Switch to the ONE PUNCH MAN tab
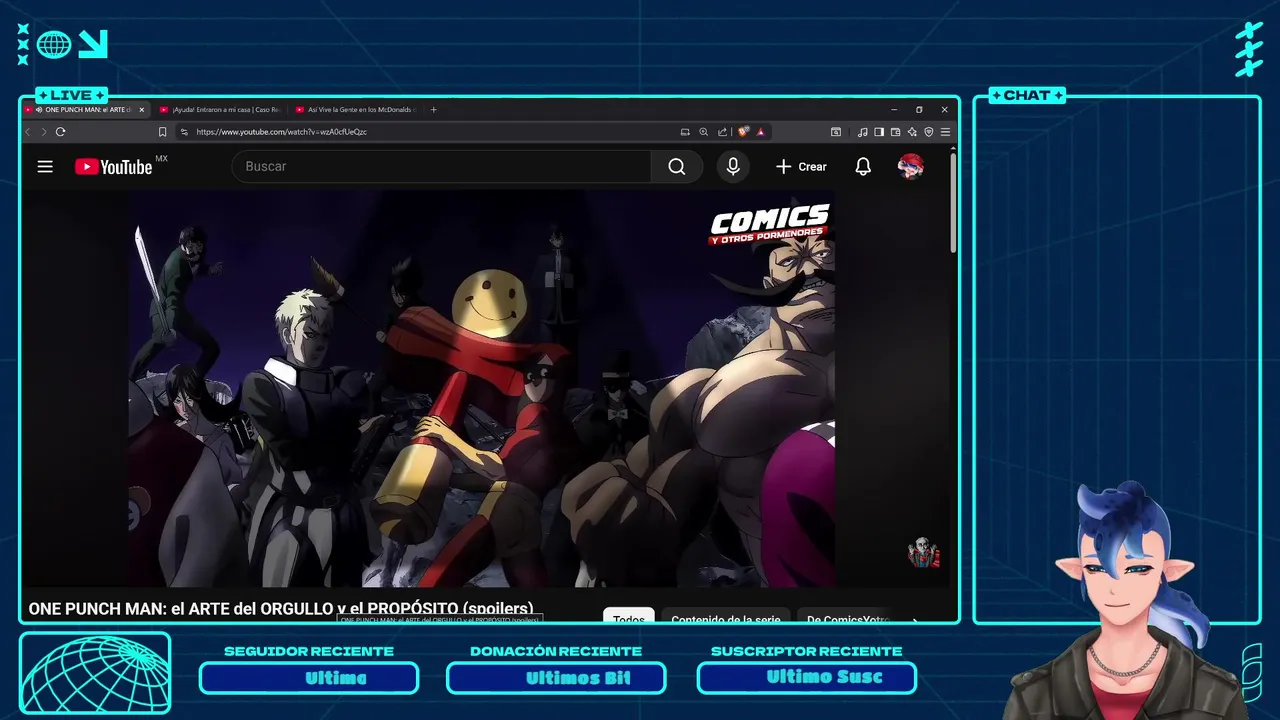Screen dimensions: 1280x720 click(85, 110)
